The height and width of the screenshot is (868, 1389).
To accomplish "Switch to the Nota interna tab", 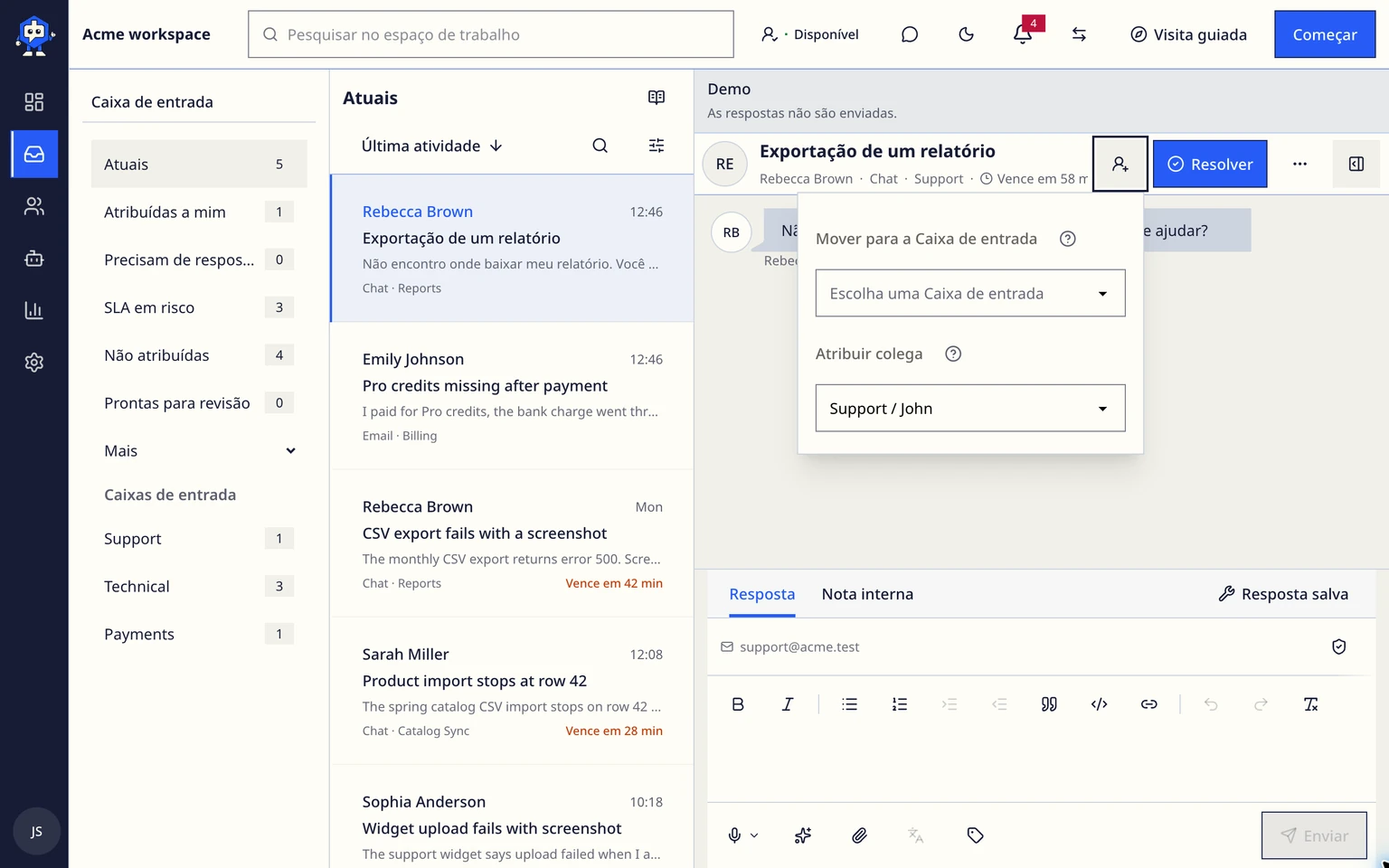I will click(x=867, y=594).
